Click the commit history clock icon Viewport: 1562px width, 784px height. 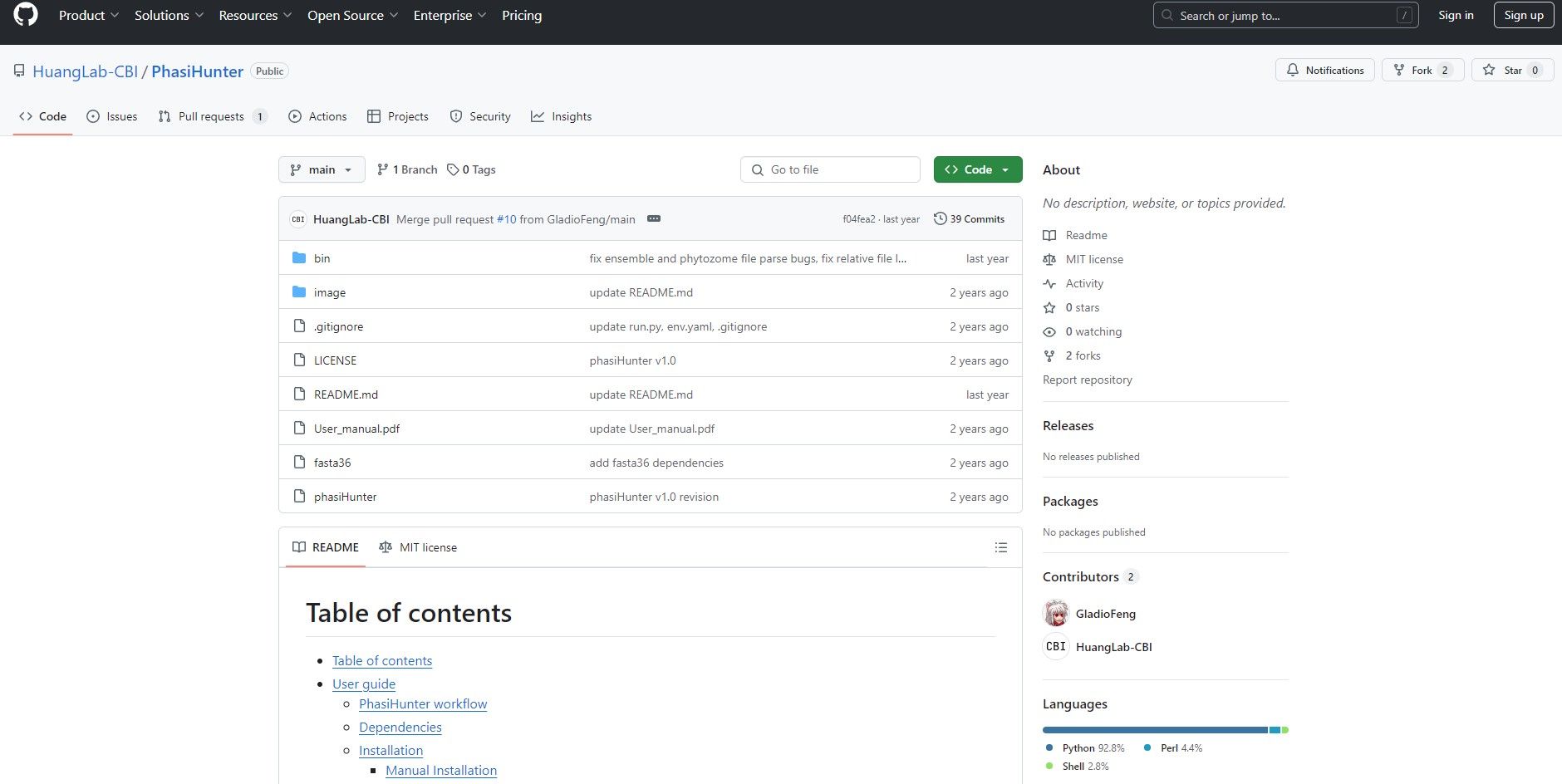pyautogui.click(x=940, y=218)
